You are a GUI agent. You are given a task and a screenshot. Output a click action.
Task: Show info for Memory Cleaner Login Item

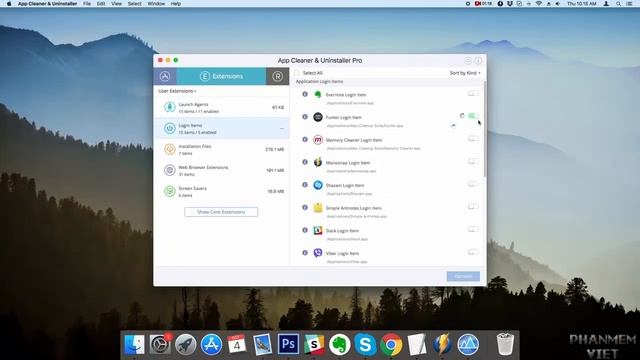coord(305,139)
